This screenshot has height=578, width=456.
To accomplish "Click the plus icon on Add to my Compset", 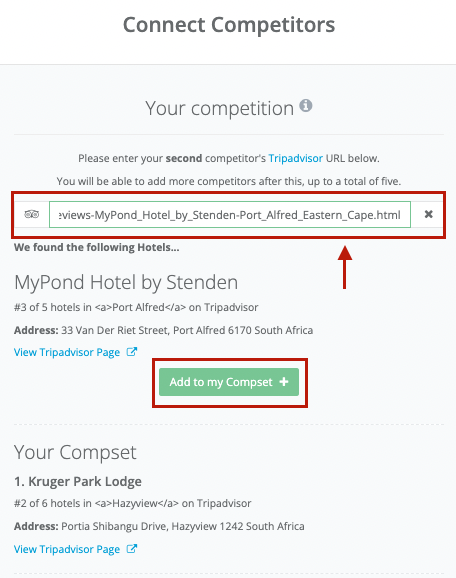I will (284, 382).
